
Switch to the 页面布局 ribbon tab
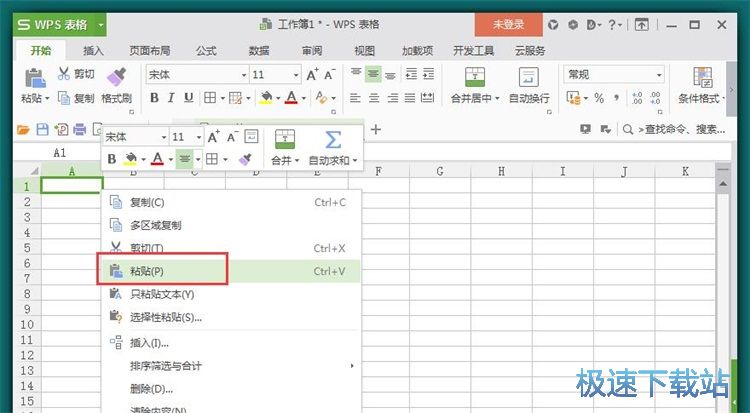click(x=150, y=51)
